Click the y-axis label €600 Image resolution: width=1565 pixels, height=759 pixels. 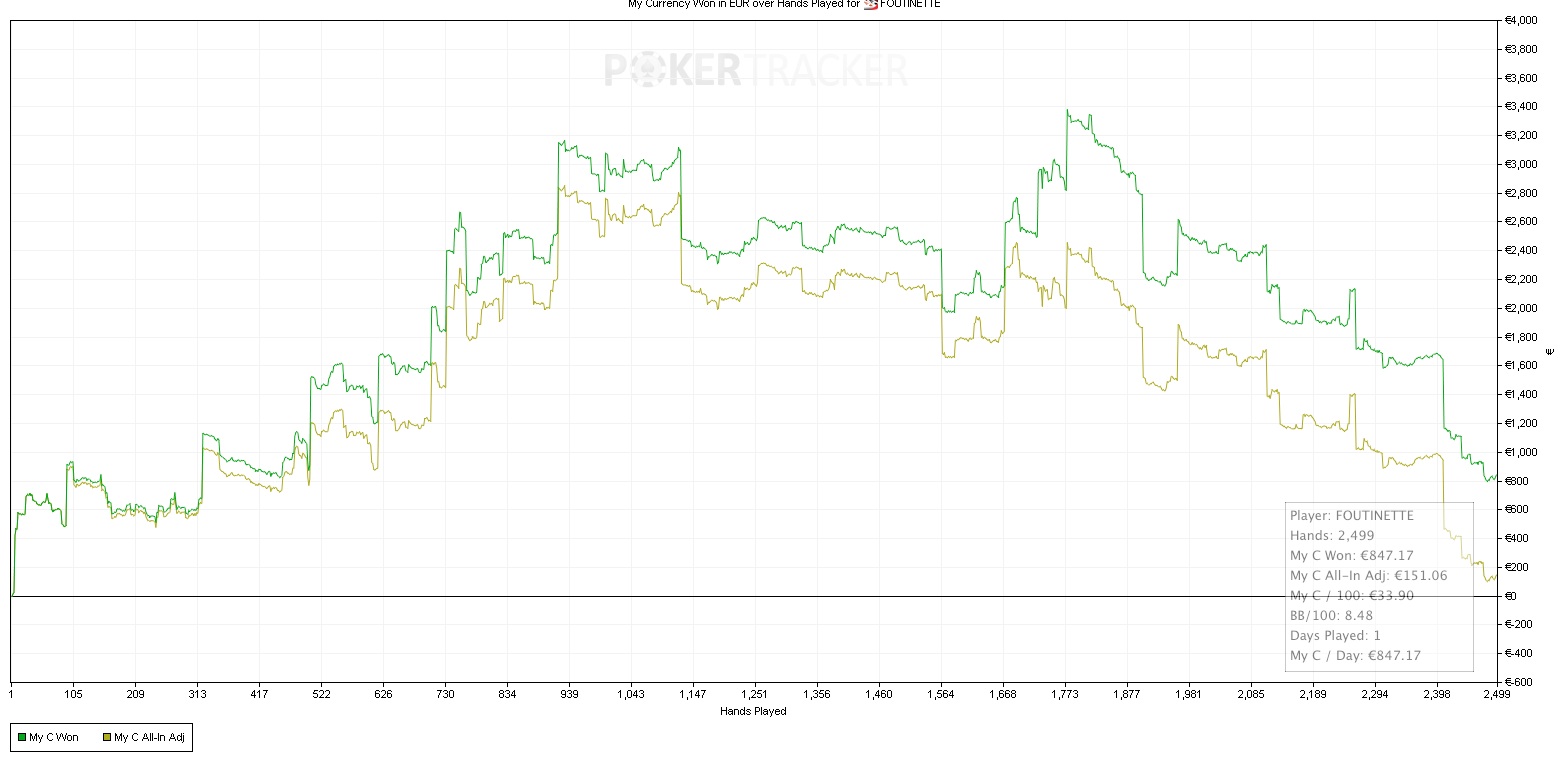1517,510
